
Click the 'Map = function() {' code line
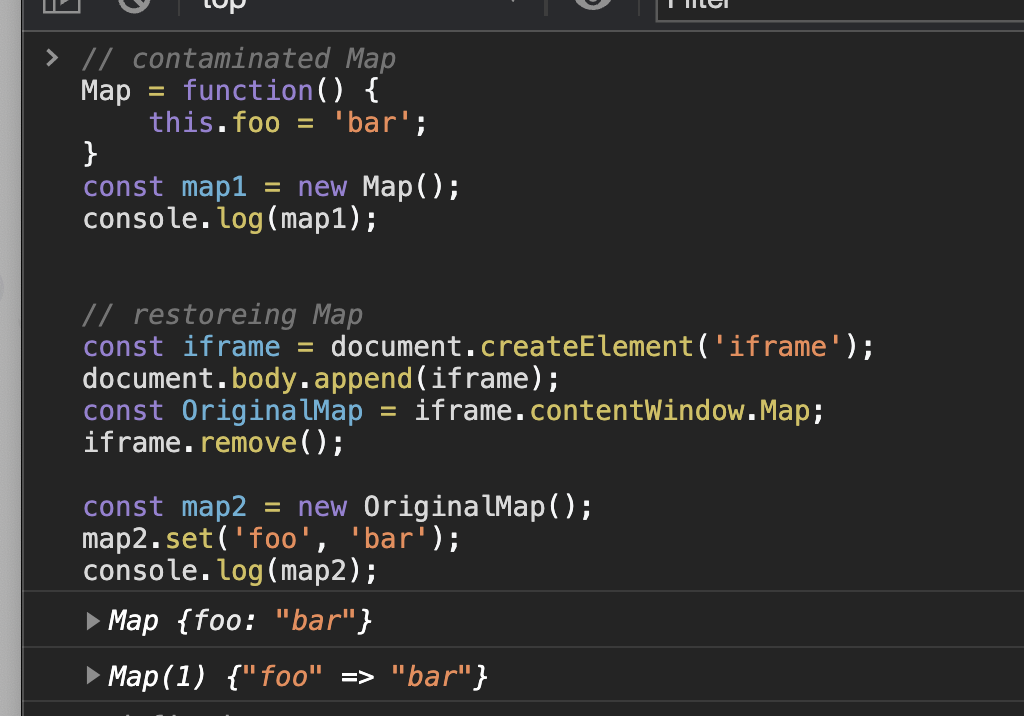tap(230, 90)
